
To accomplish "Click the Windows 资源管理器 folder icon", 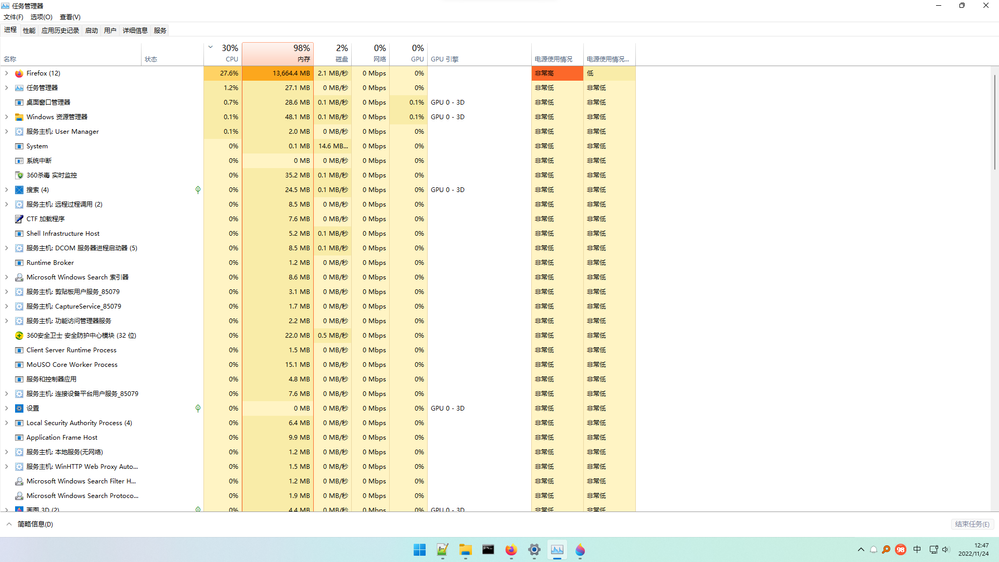I will point(19,117).
